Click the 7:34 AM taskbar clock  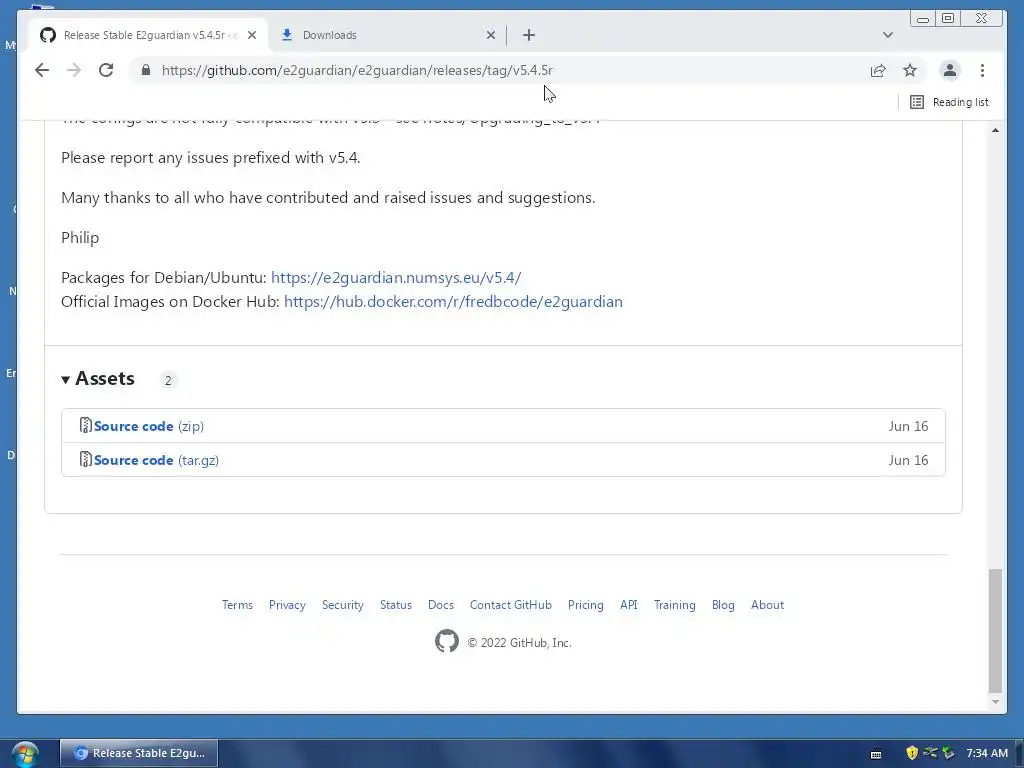(987, 754)
